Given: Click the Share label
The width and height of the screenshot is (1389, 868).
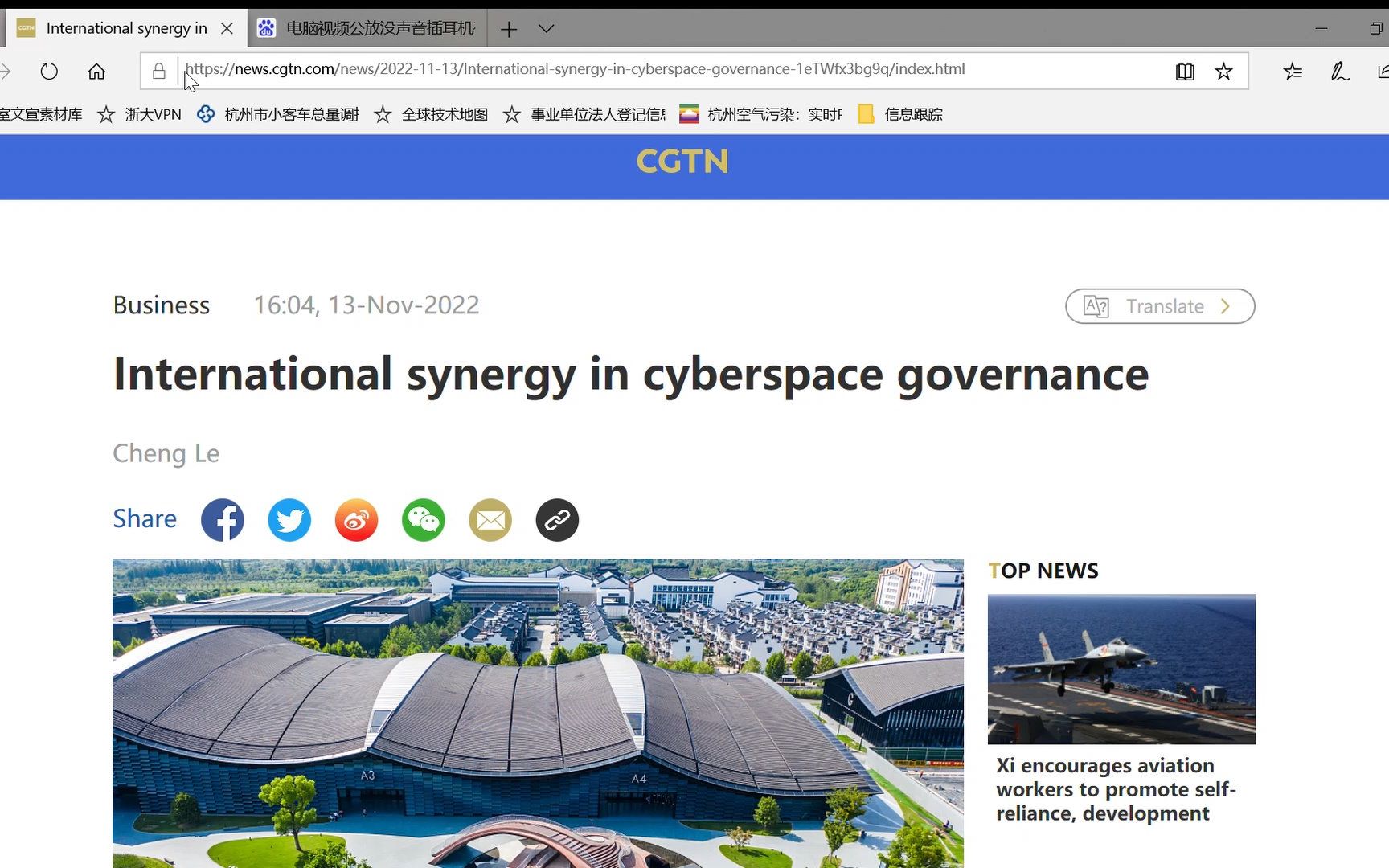Looking at the screenshot, I should point(145,519).
